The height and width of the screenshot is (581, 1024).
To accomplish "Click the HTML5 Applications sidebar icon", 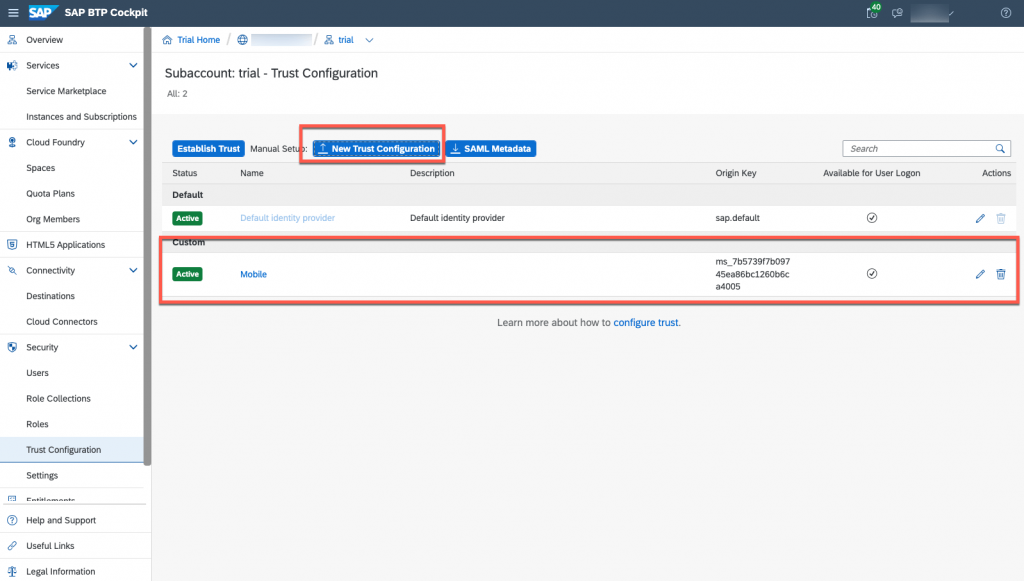I will coord(12,245).
